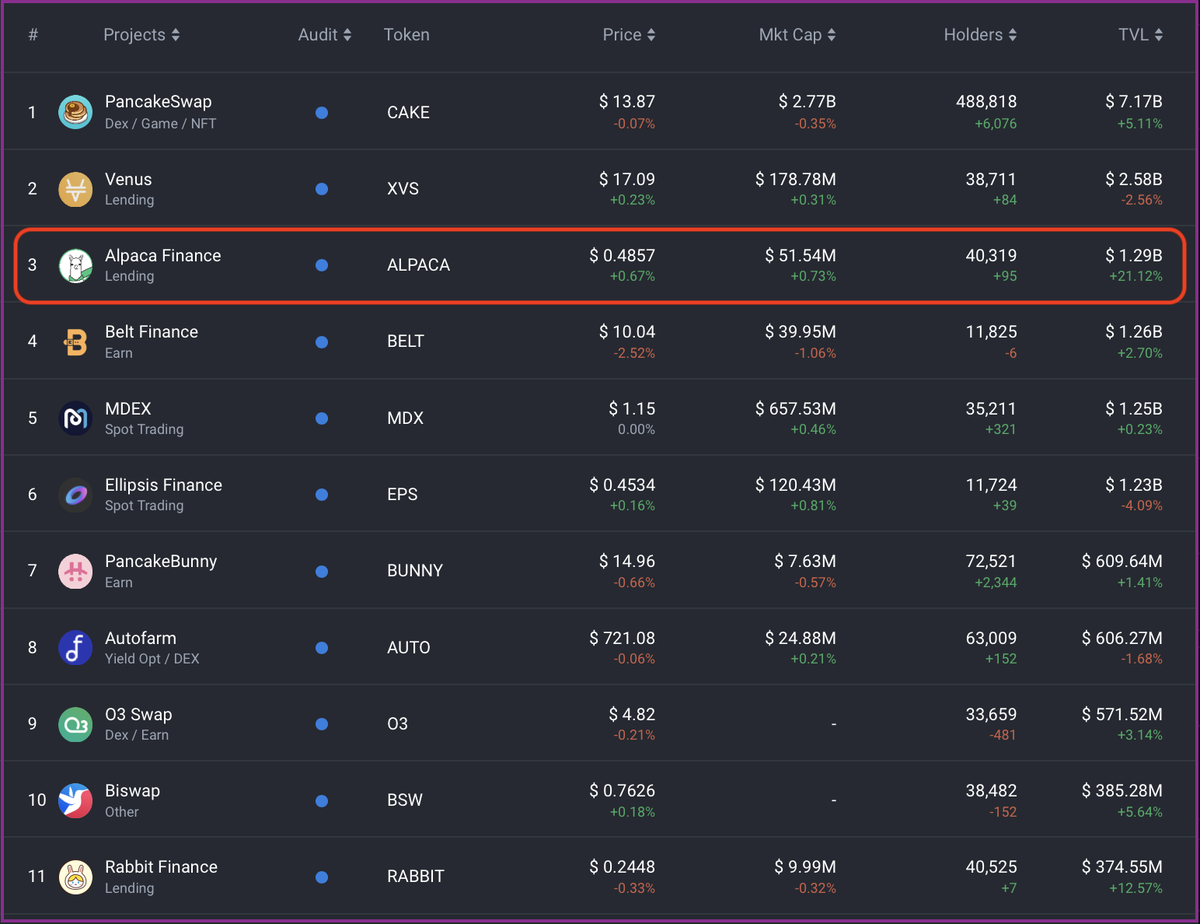This screenshot has width=1200, height=924.
Task: Click the Belt Finance logo
Action: pos(75,342)
